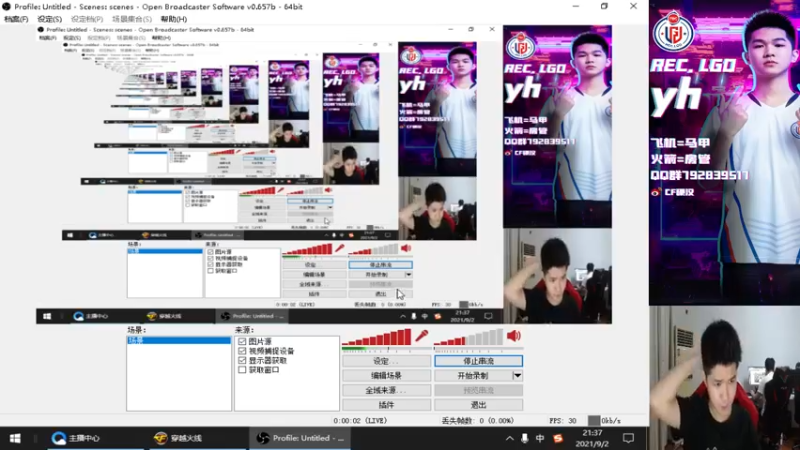
Task: Select the highlighted 场景 item in scene list
Action: point(179,340)
